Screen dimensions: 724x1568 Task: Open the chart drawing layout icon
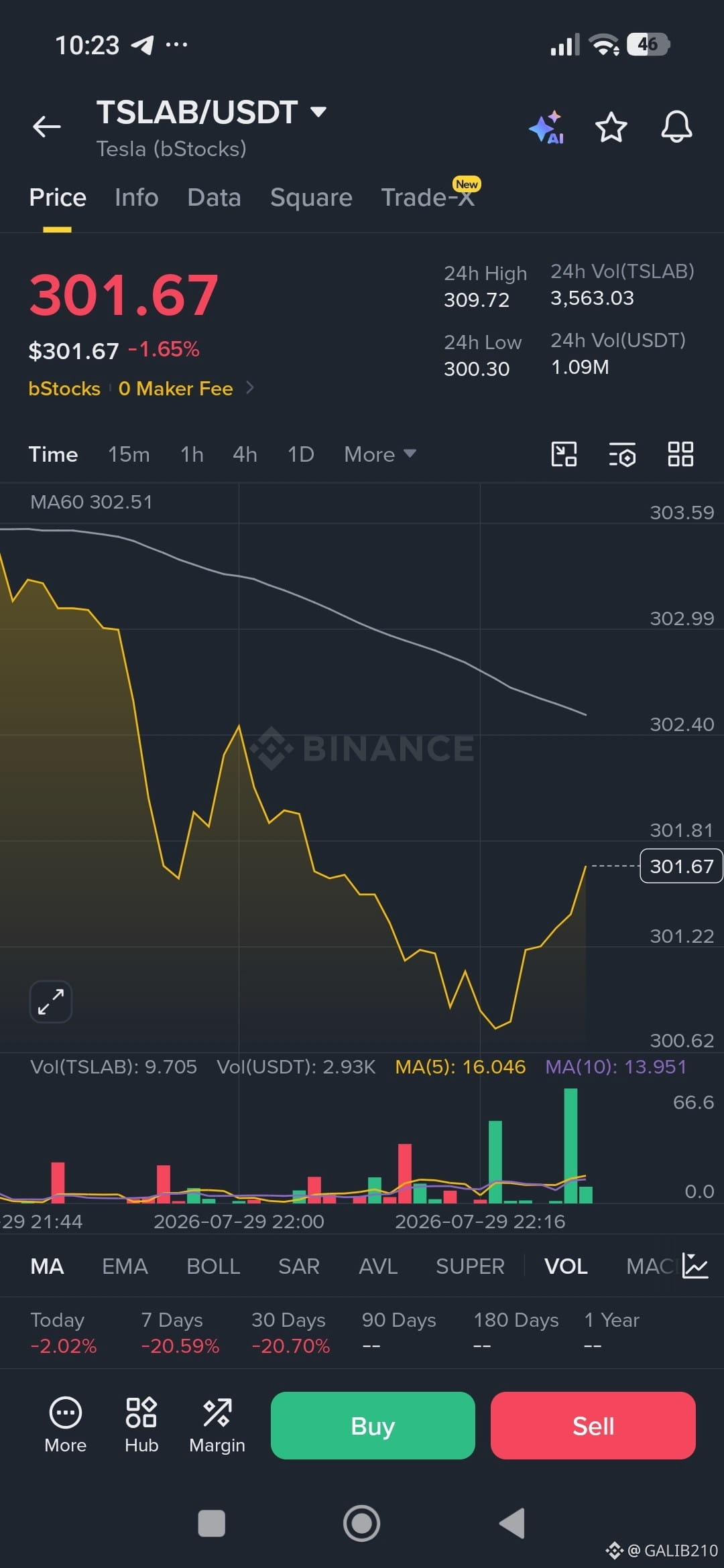[x=564, y=454]
